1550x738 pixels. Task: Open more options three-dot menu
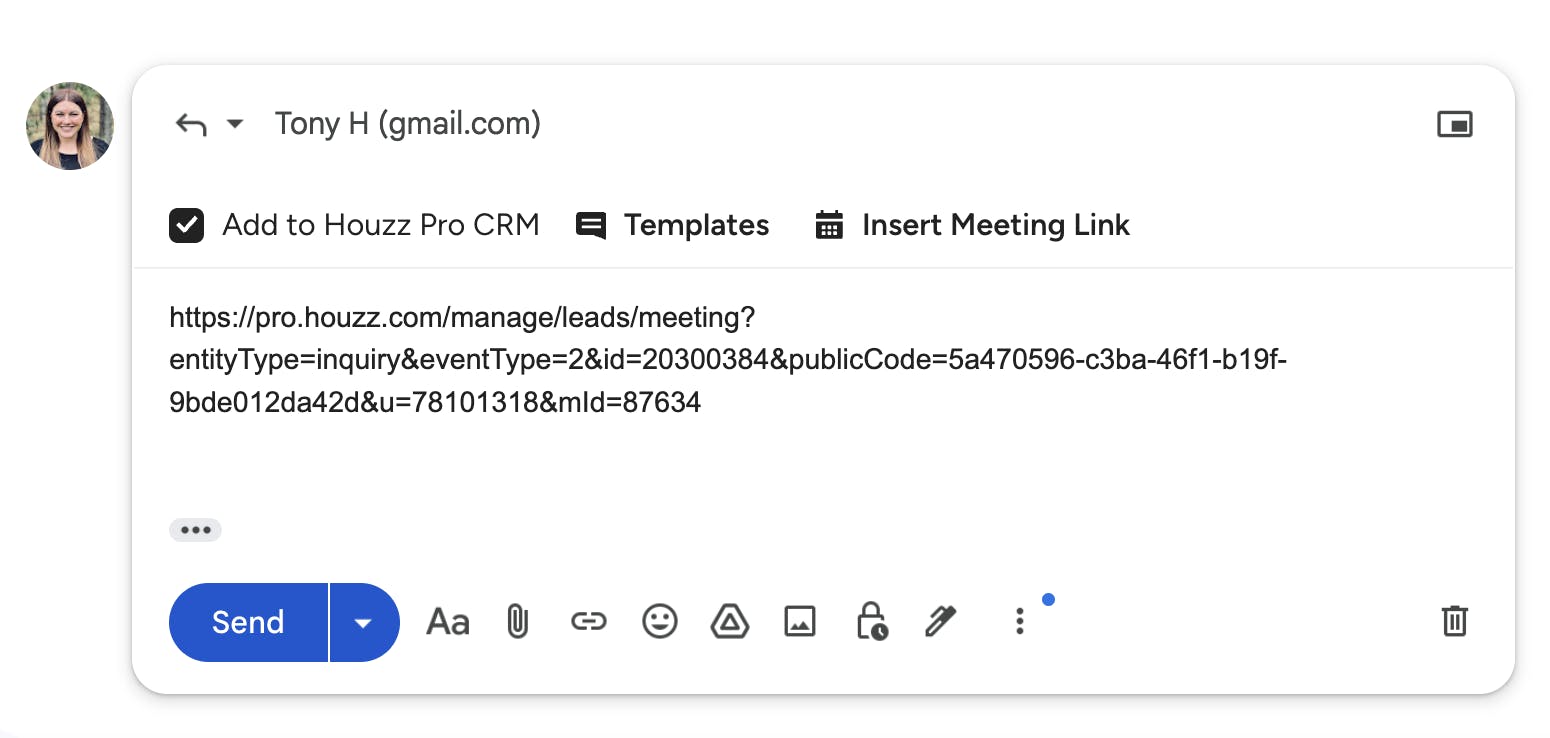(x=1019, y=622)
